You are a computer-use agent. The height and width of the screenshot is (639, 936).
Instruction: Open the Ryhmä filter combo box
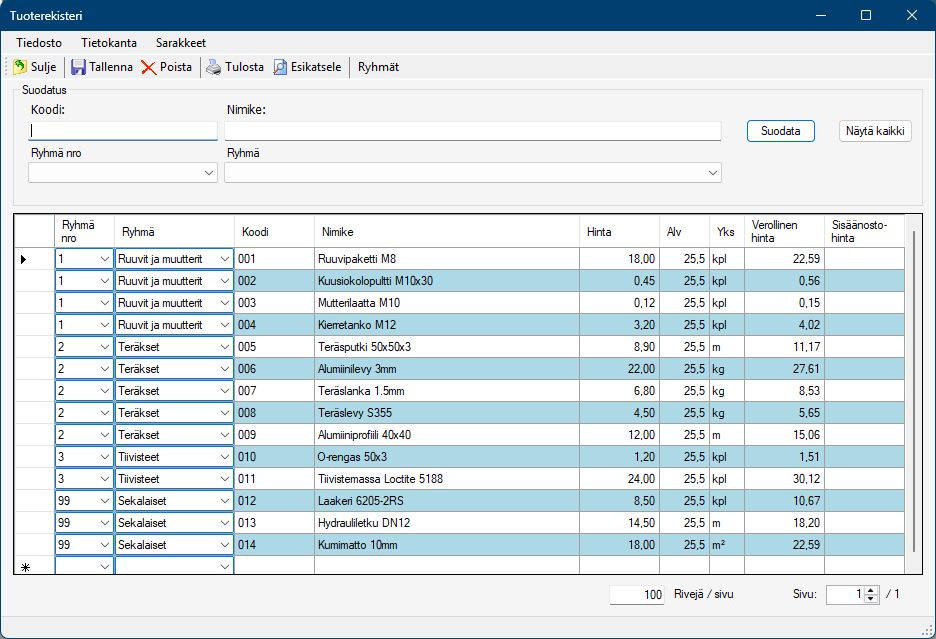[x=713, y=173]
